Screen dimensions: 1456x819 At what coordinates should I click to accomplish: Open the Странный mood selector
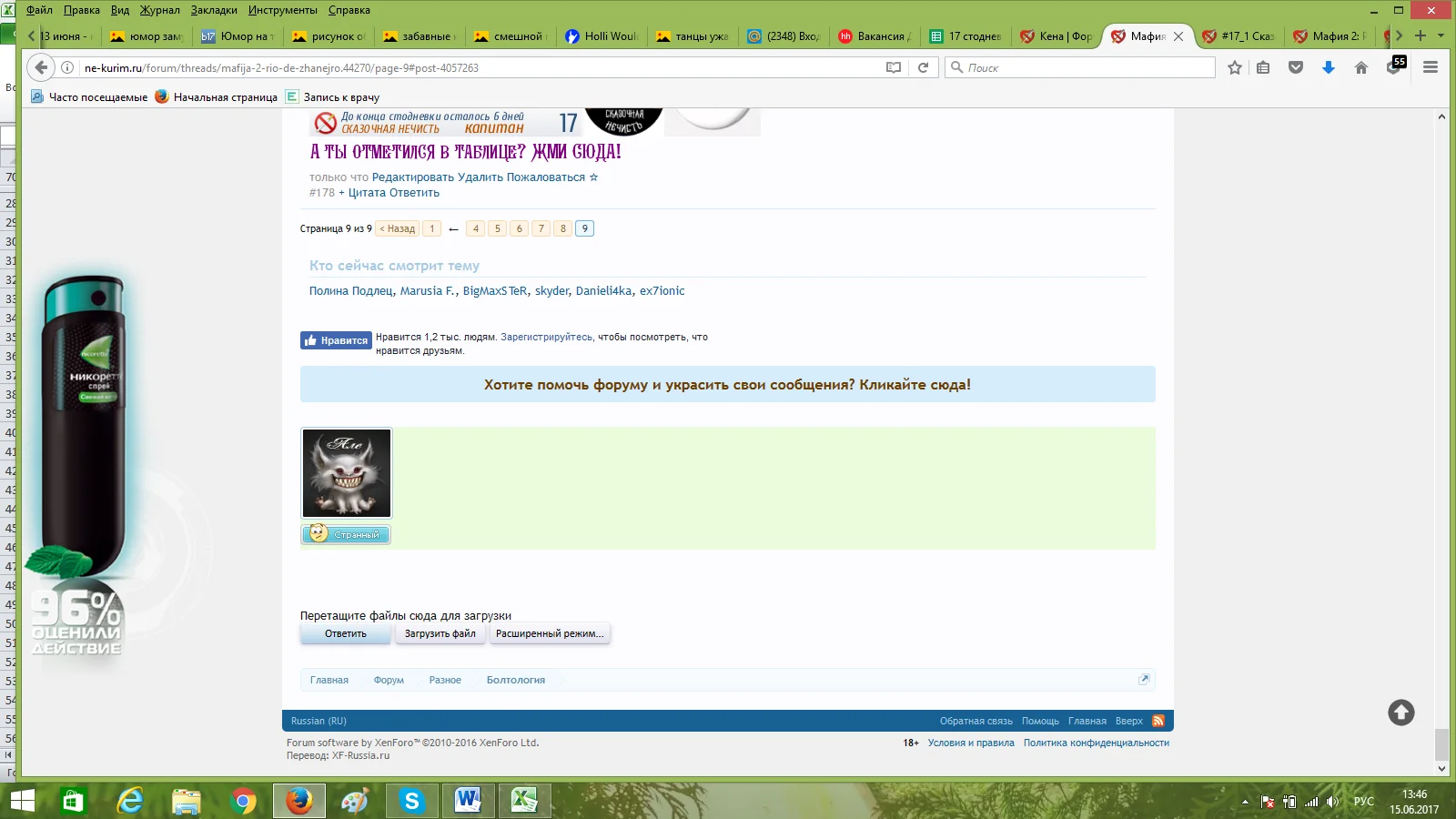point(347,534)
